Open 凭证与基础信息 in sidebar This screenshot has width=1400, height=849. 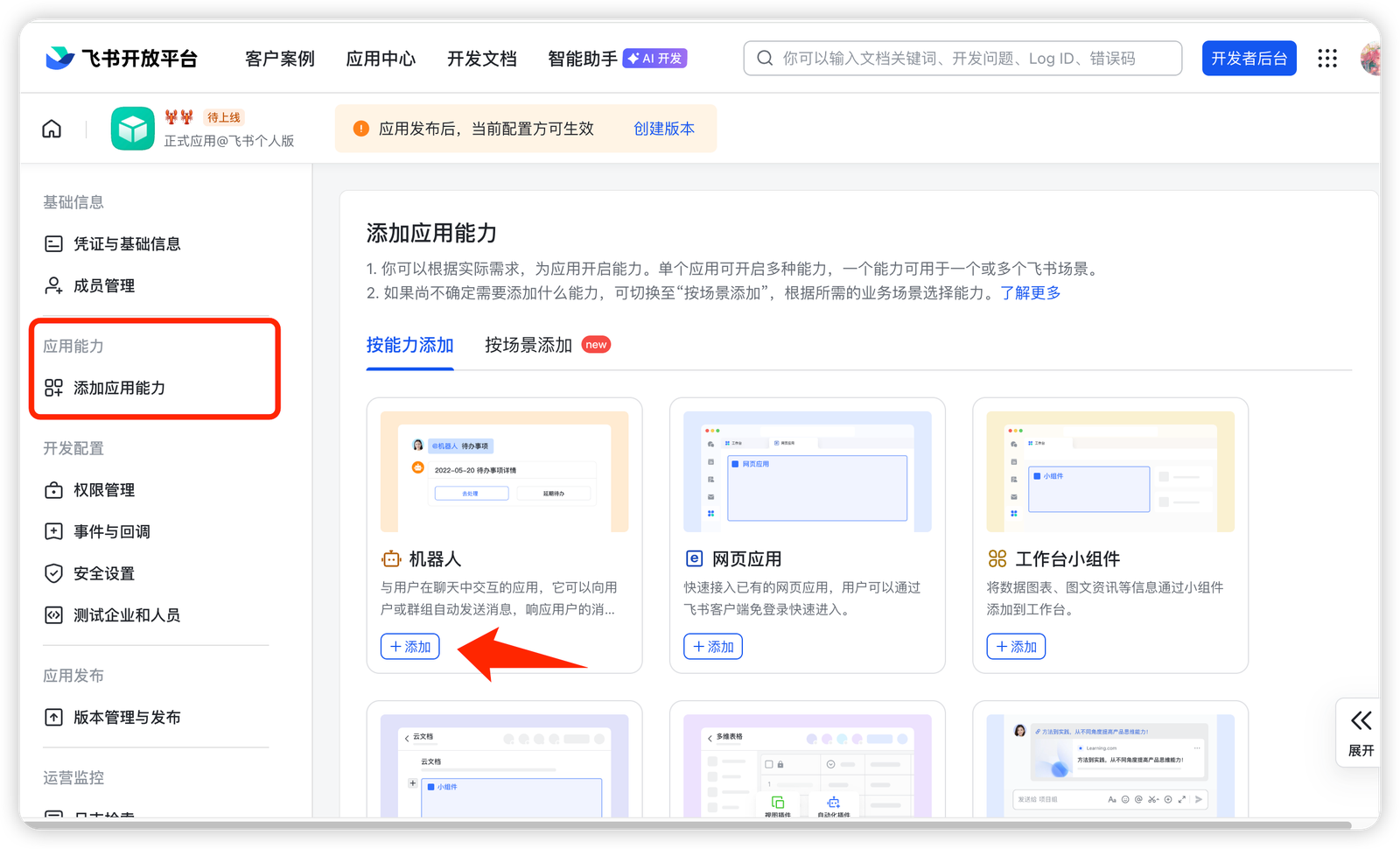pos(127,244)
